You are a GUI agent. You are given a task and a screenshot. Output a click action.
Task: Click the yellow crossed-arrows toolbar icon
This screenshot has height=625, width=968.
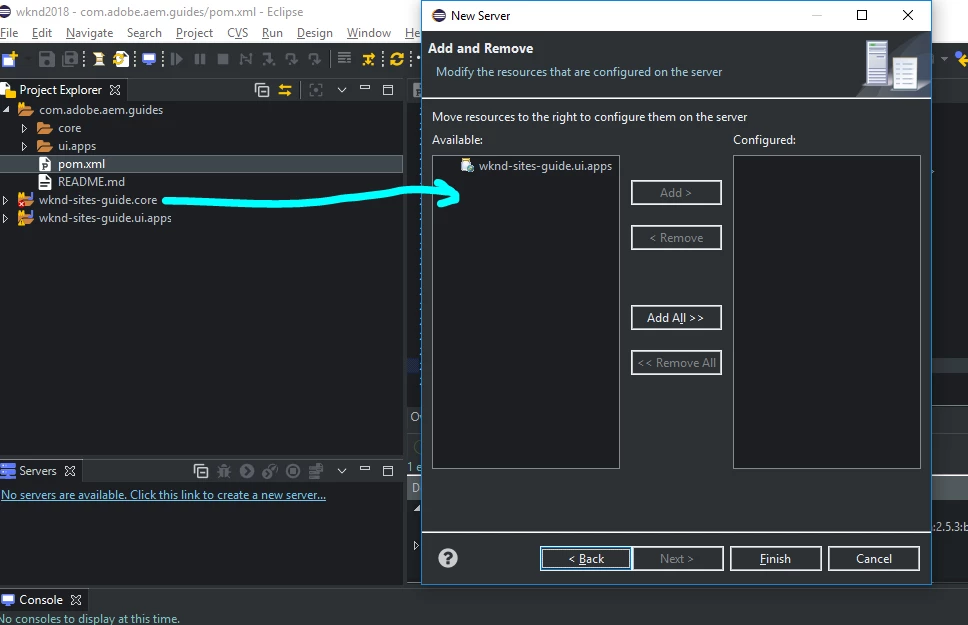coord(369,59)
